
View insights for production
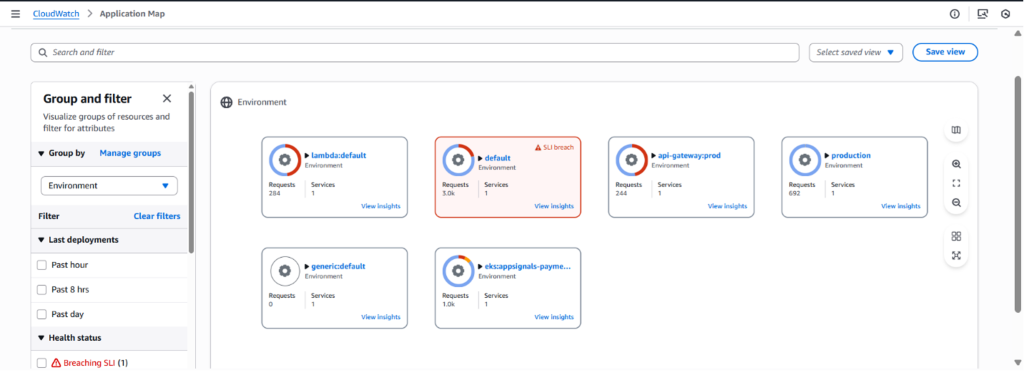pos(901,206)
